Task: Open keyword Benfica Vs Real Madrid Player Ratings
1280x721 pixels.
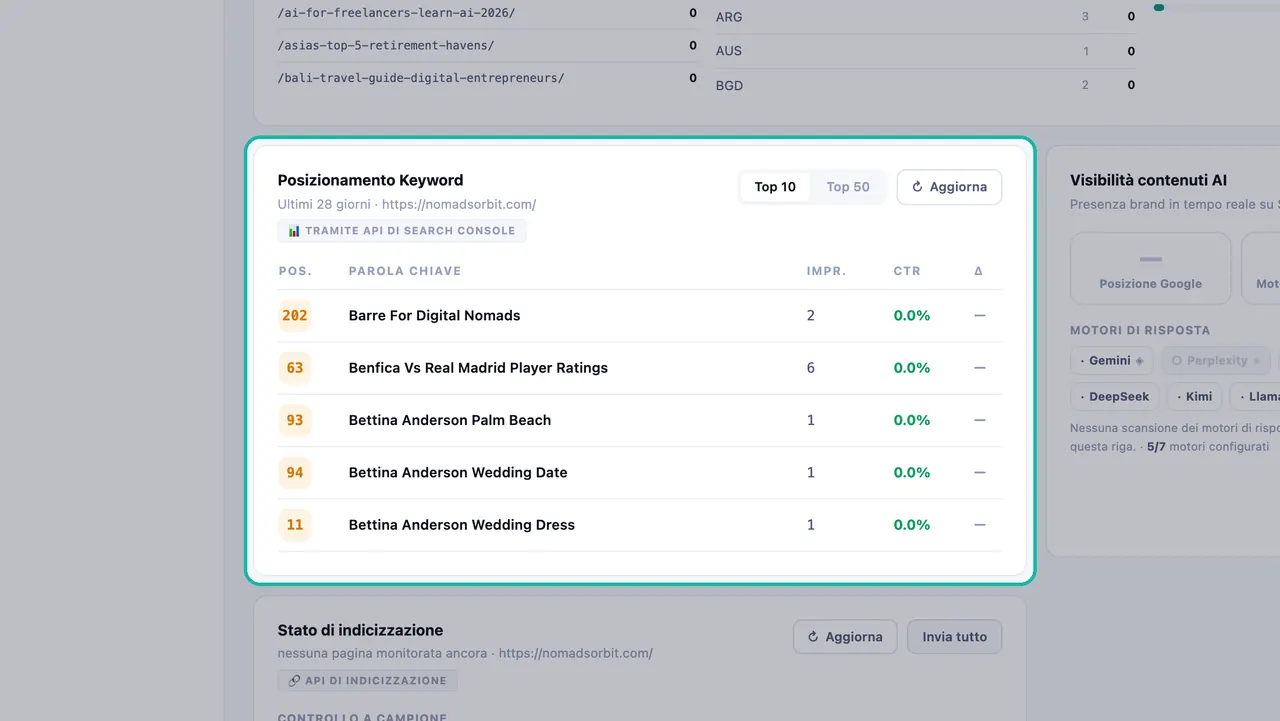Action: coord(478,368)
